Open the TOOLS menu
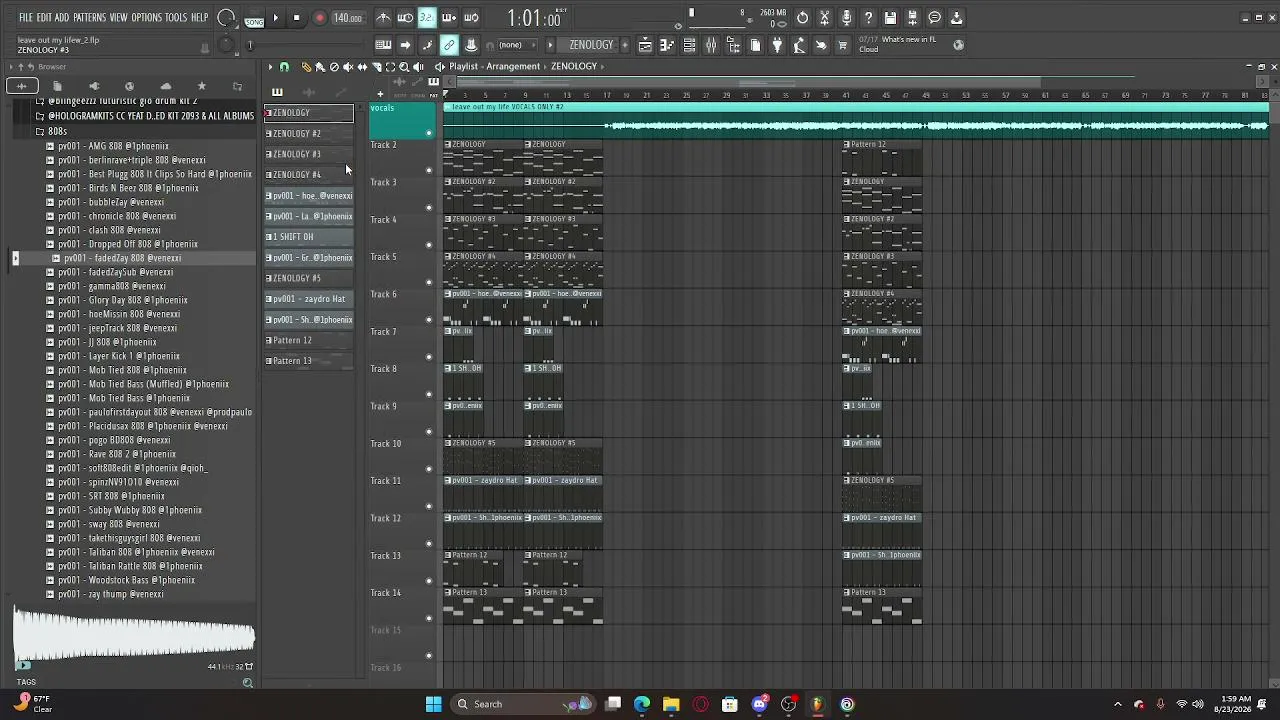 (x=176, y=18)
